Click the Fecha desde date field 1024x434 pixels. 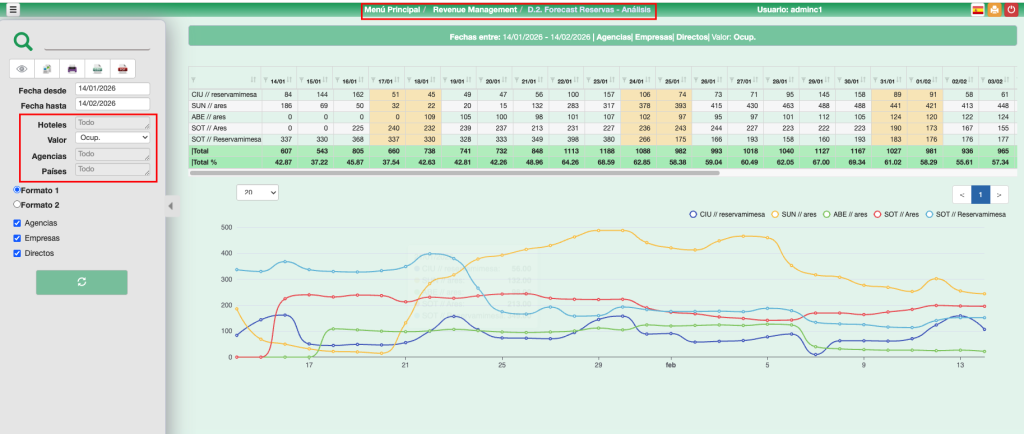(x=112, y=89)
